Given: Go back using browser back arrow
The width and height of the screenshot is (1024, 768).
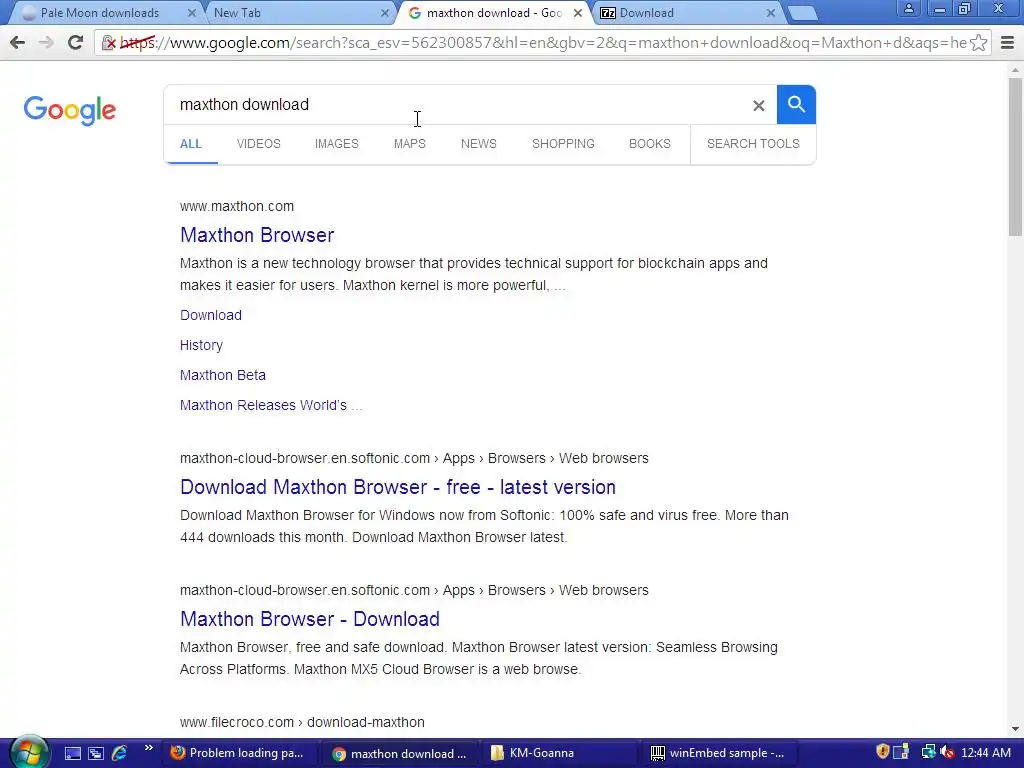Looking at the screenshot, I should (x=18, y=43).
